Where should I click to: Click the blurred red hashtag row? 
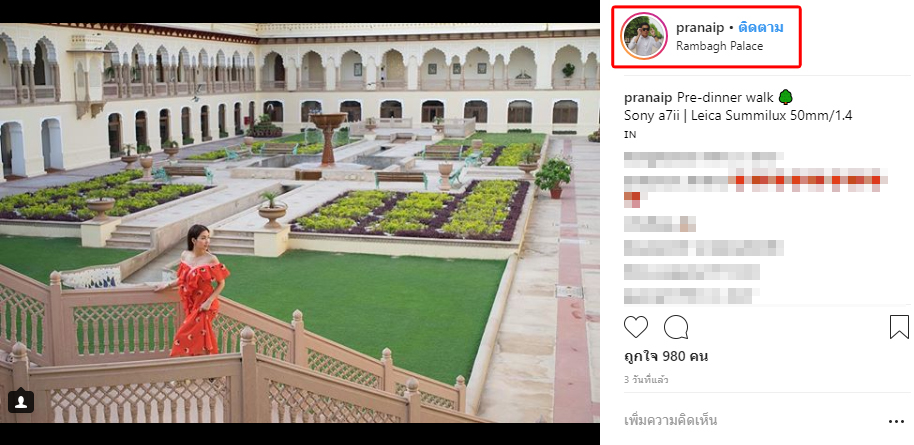click(755, 181)
